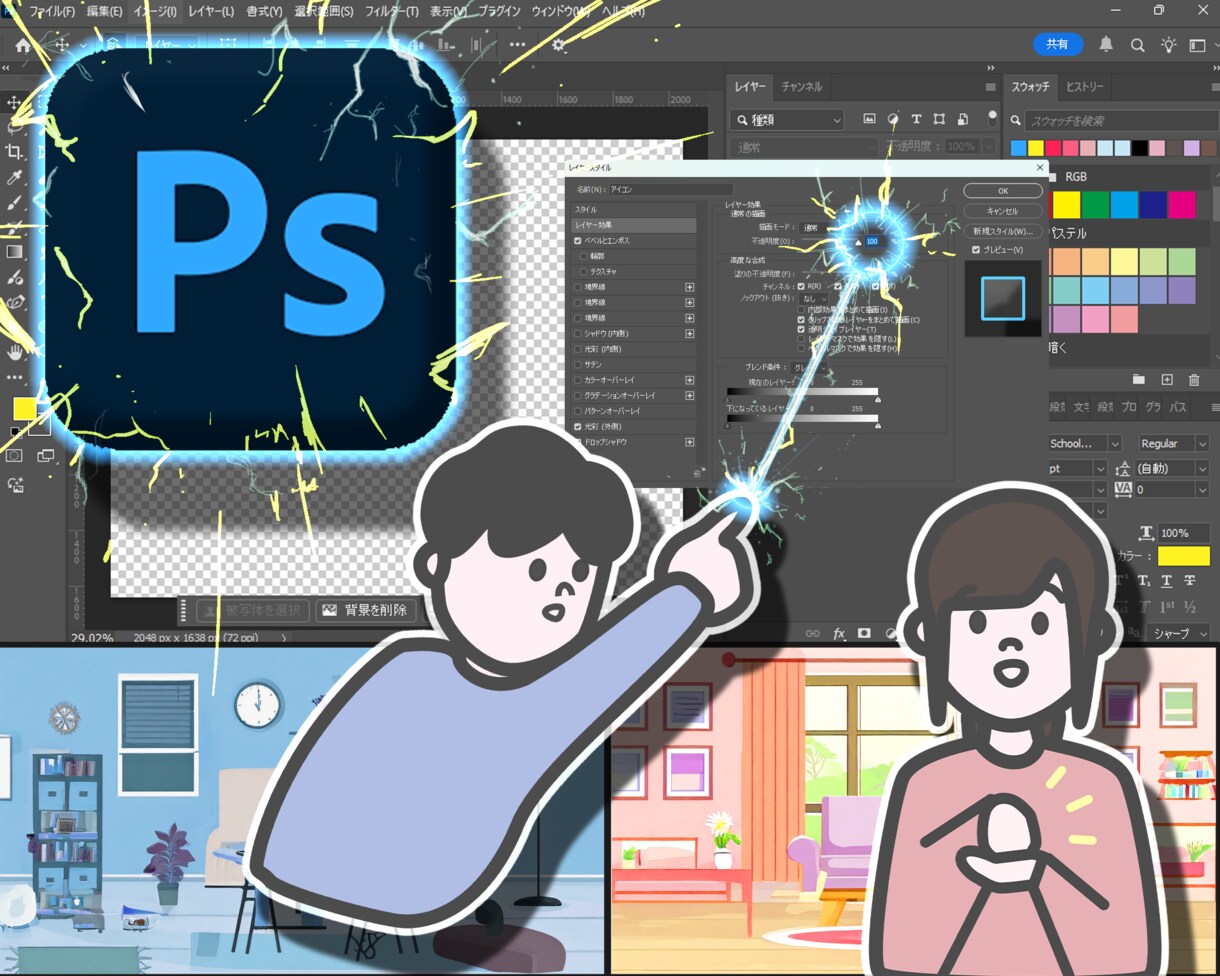Switch to ヒストリー tab
The height and width of the screenshot is (976, 1220).
point(1085,86)
